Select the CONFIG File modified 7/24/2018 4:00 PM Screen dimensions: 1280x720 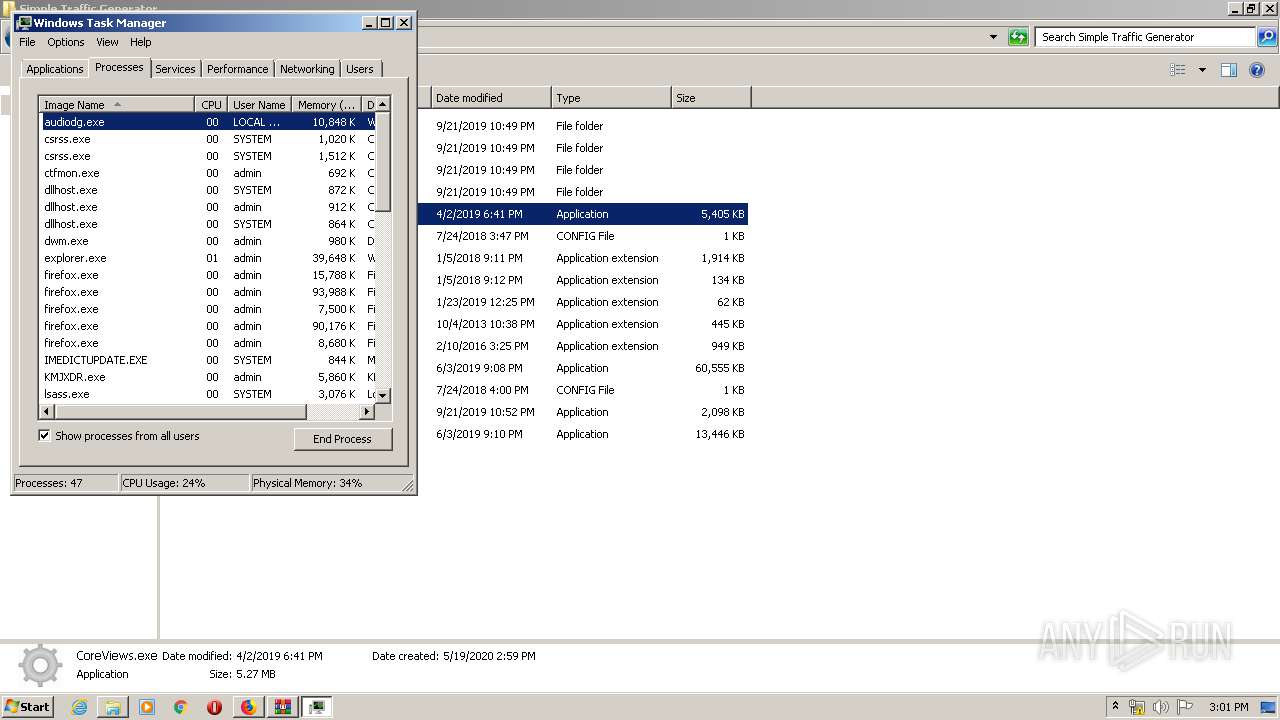(x=583, y=390)
